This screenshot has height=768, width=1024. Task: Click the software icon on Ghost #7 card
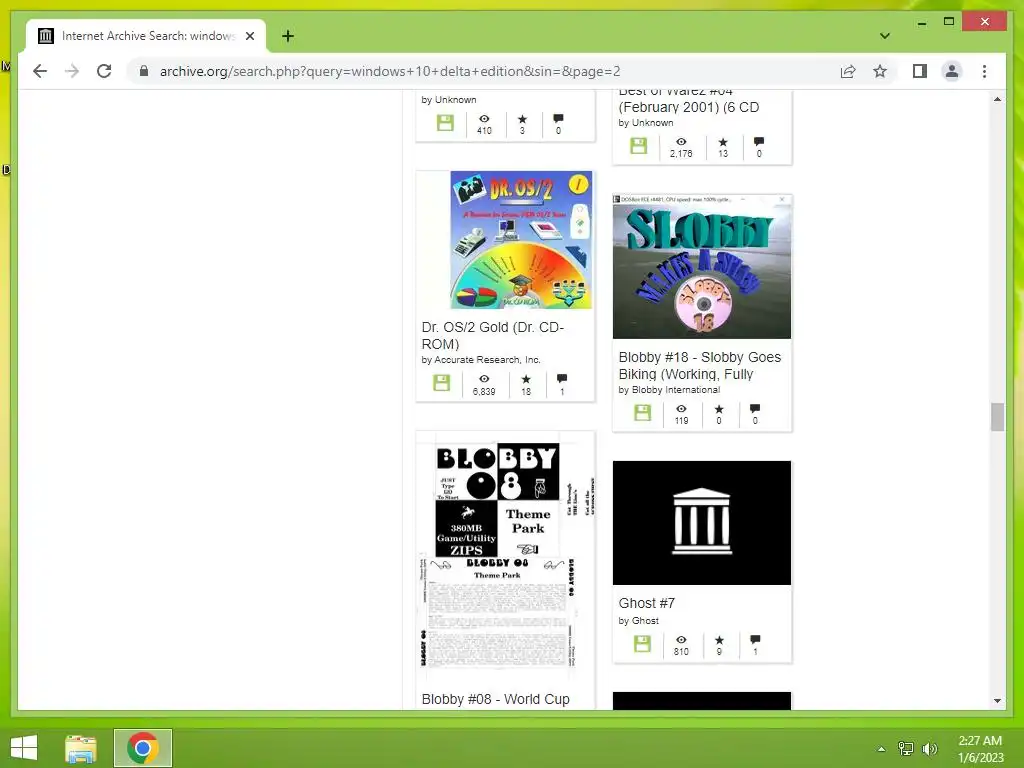(642, 643)
